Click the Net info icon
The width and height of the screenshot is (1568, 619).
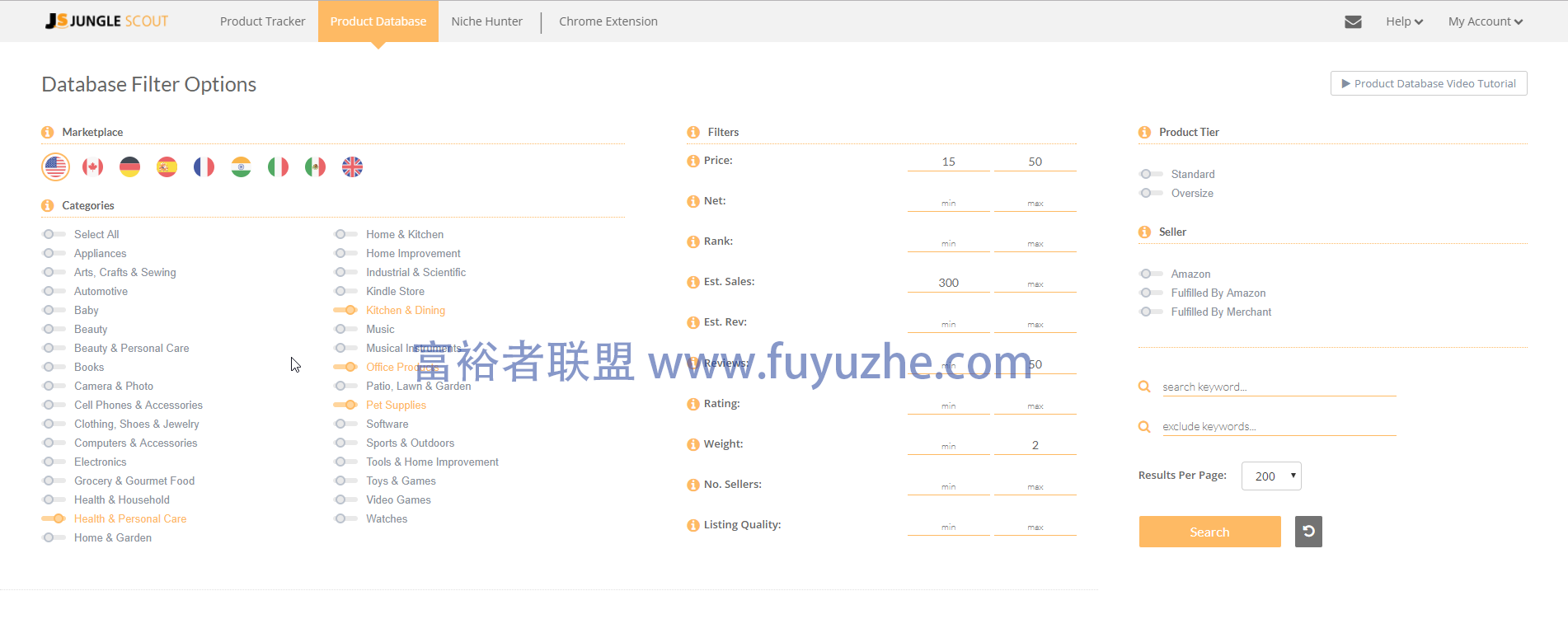[x=693, y=201]
